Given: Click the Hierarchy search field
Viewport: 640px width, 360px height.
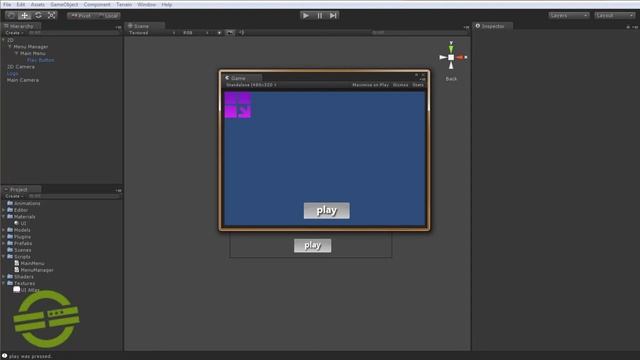Looking at the screenshot, I should [x=73, y=33].
